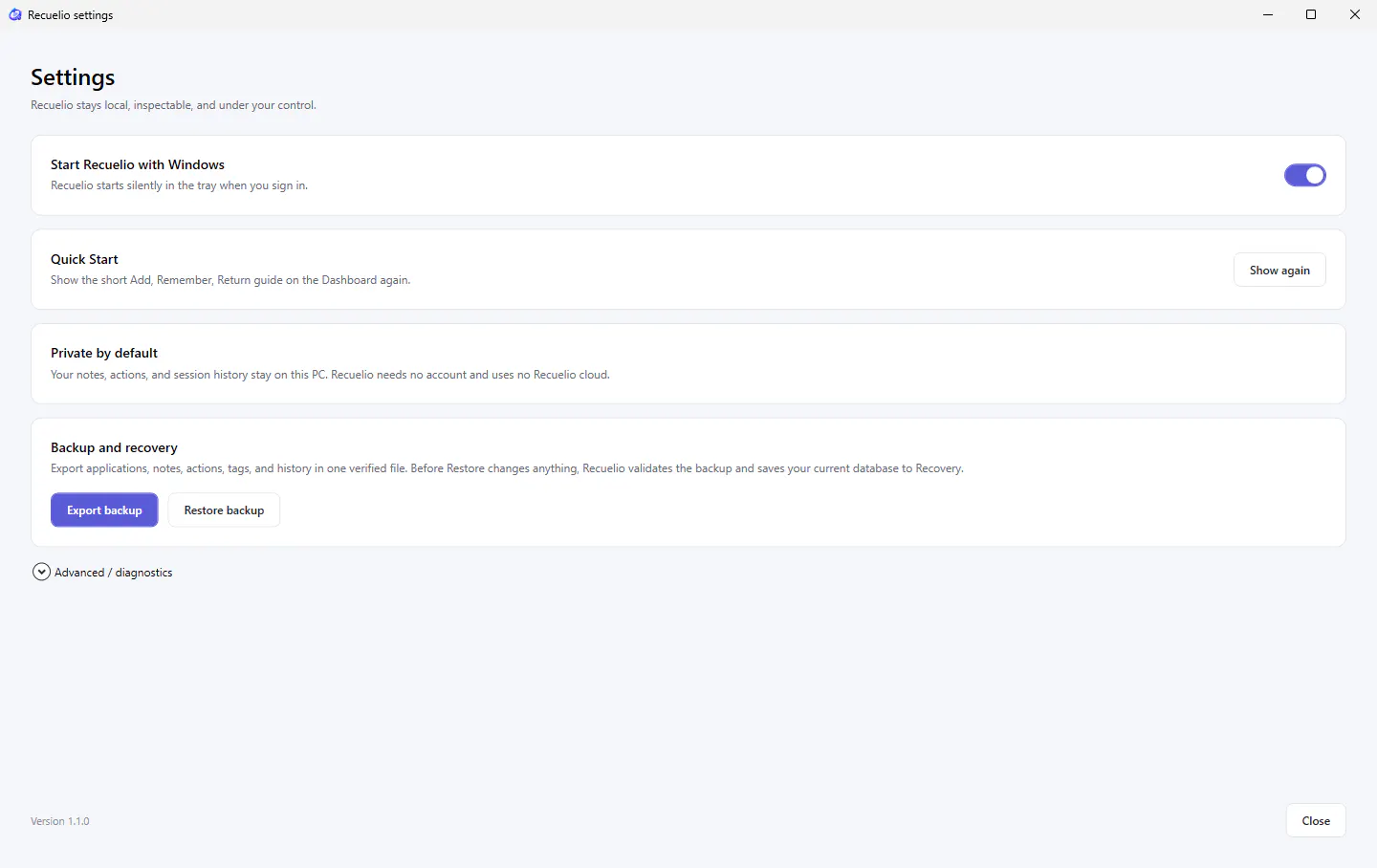Click the Backup and recovery title
The image size is (1377, 868).
[114, 447]
